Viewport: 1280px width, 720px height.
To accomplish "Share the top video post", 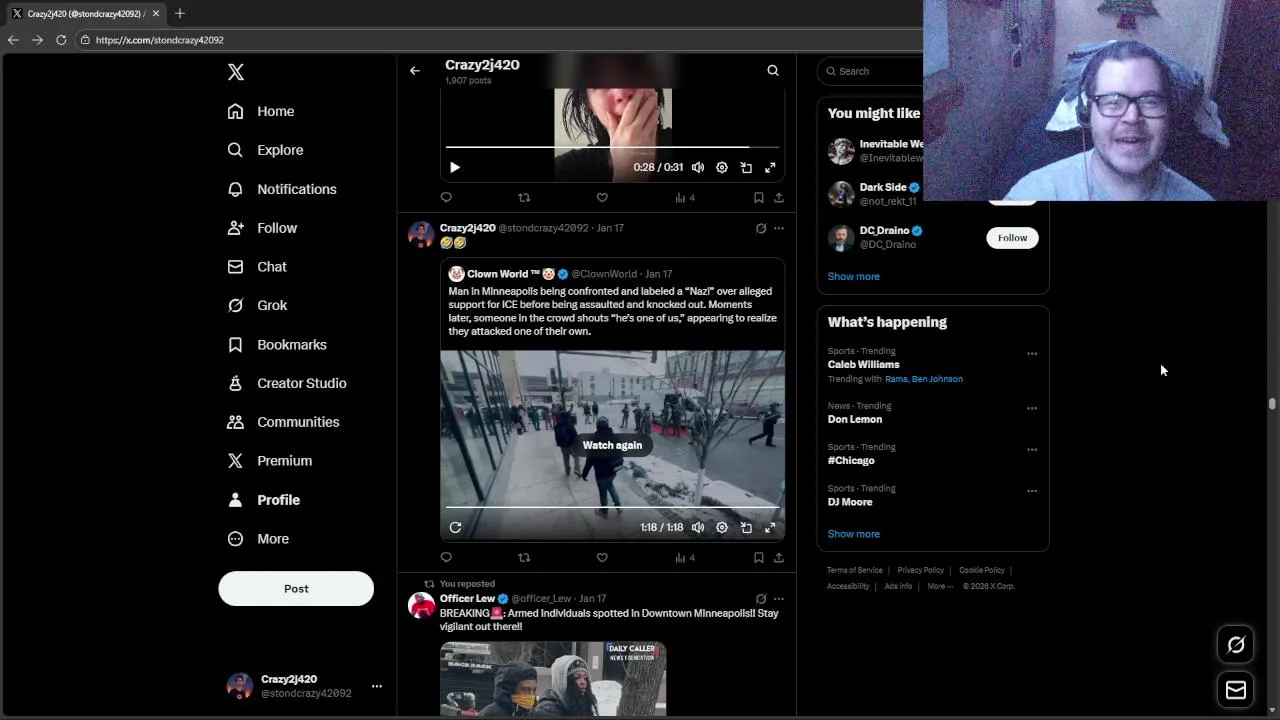I will [x=779, y=198].
